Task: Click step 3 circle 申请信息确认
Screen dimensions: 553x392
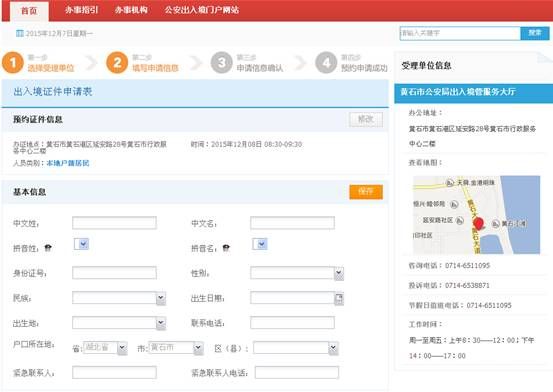Action: tap(221, 63)
